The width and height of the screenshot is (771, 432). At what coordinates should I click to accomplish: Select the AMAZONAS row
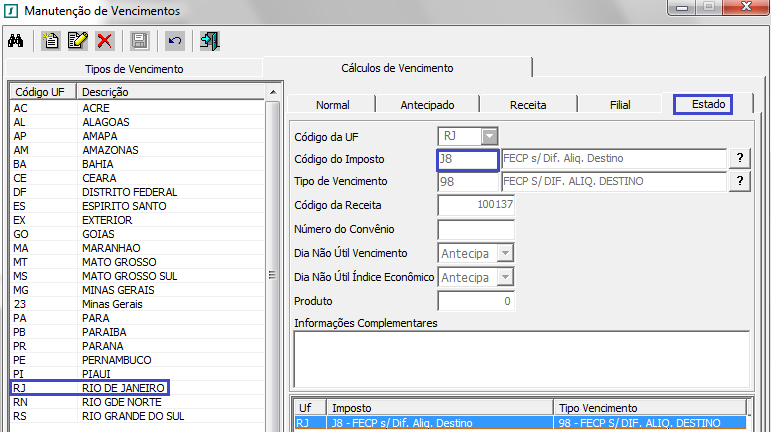(x=137, y=150)
